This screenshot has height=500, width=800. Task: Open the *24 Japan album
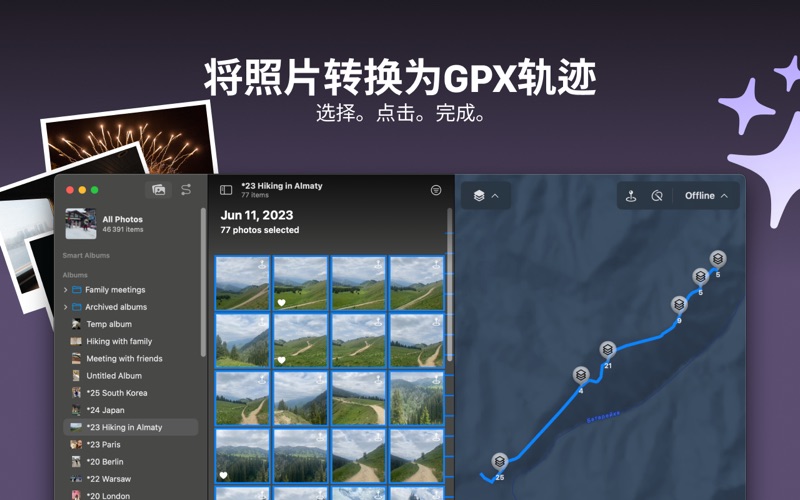tap(130, 410)
